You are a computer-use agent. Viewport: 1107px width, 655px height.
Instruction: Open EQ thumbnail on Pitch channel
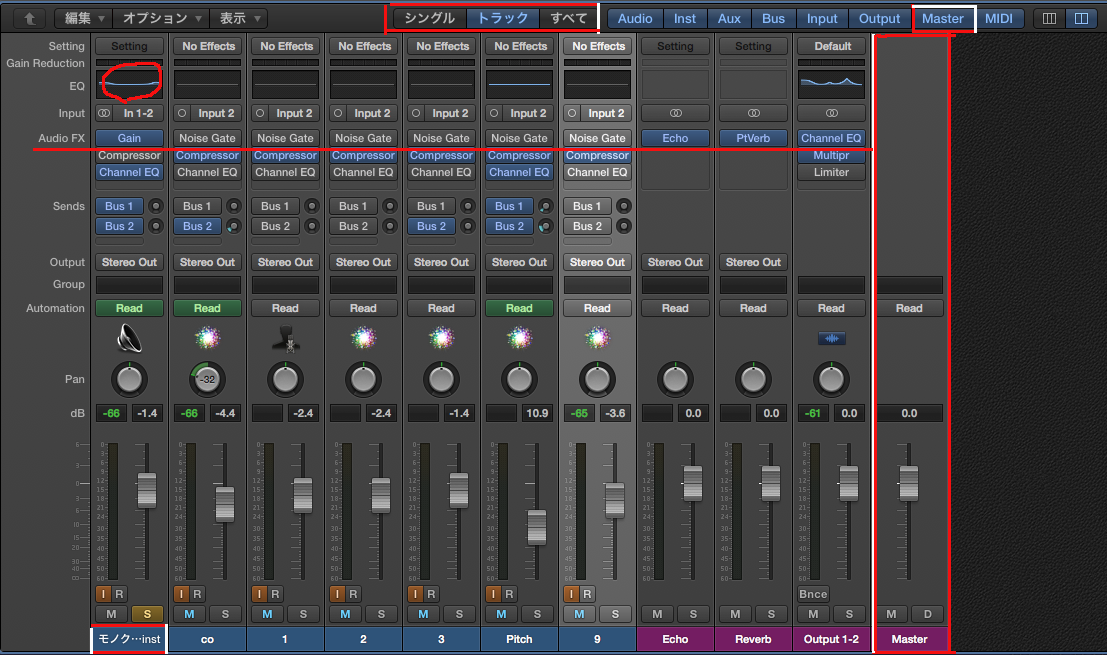[x=520, y=84]
